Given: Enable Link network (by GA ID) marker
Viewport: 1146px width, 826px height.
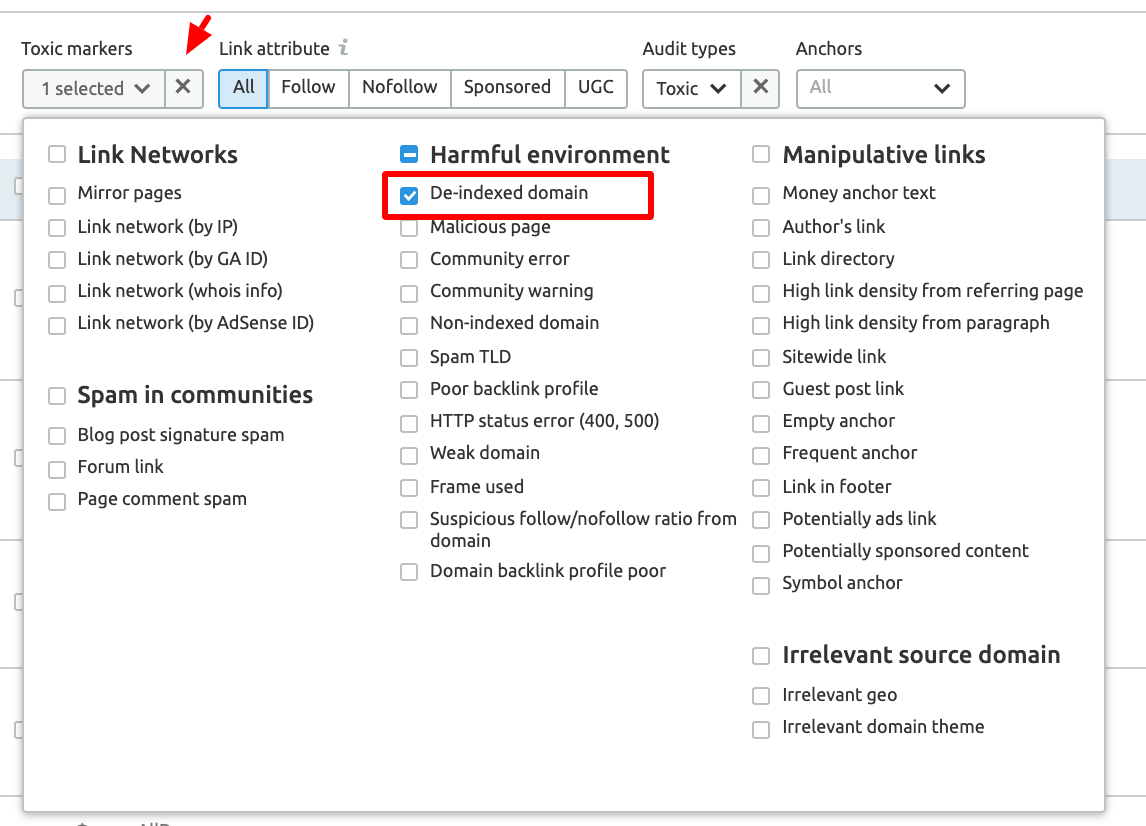Looking at the screenshot, I should 57,259.
